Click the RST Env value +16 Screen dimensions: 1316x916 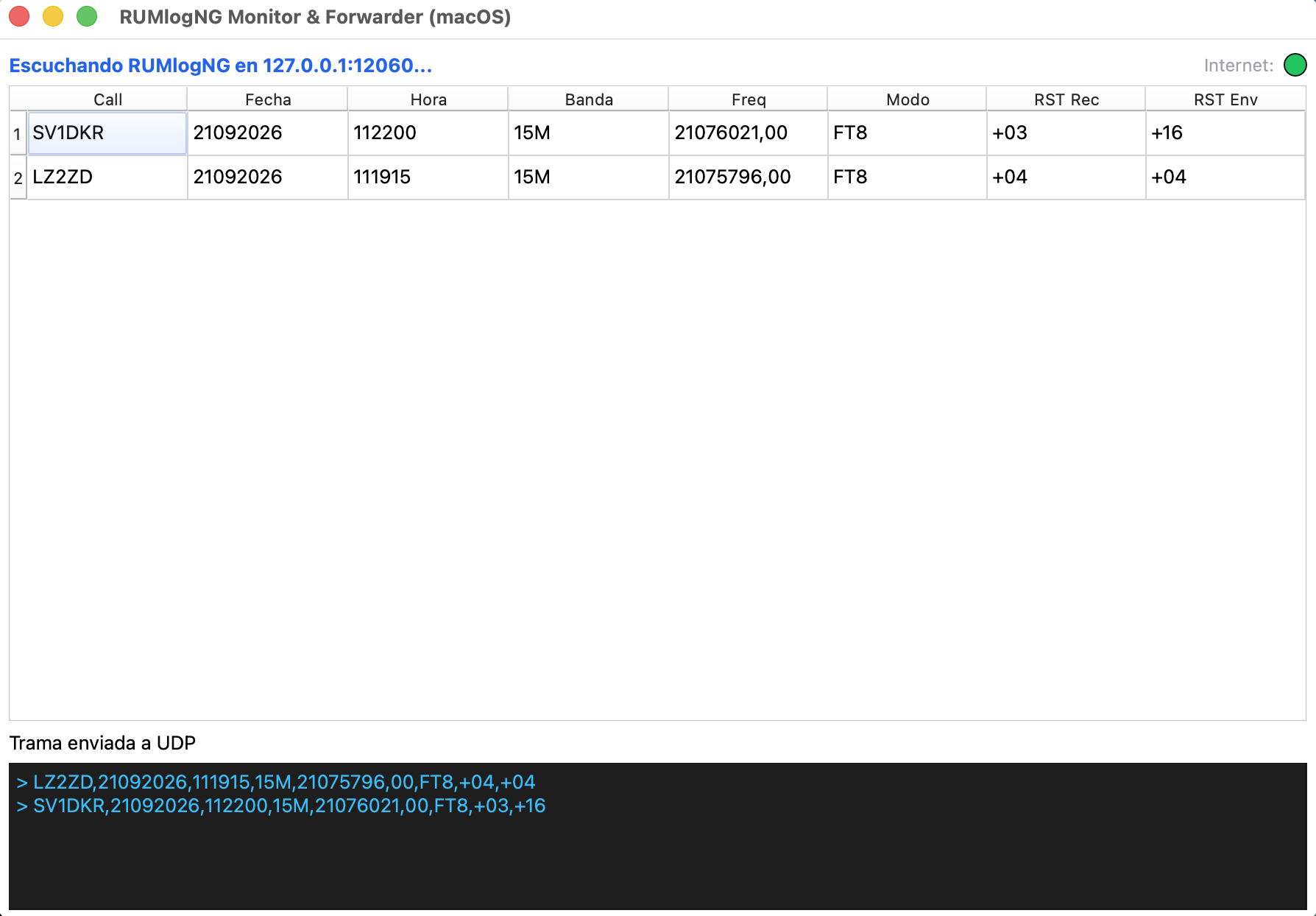(x=1225, y=133)
